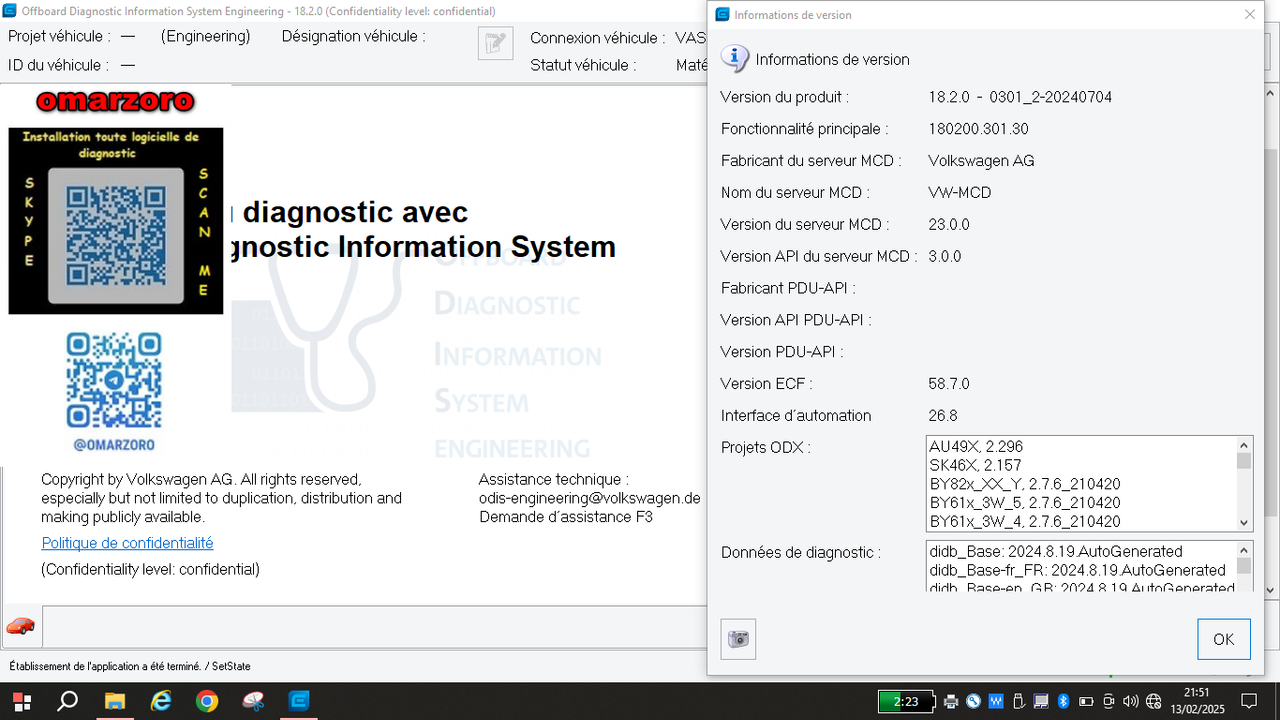Select didb_Base-fr_FR diagnostic data row
Image resolution: width=1280 pixels, height=720 pixels.
coord(1082,570)
